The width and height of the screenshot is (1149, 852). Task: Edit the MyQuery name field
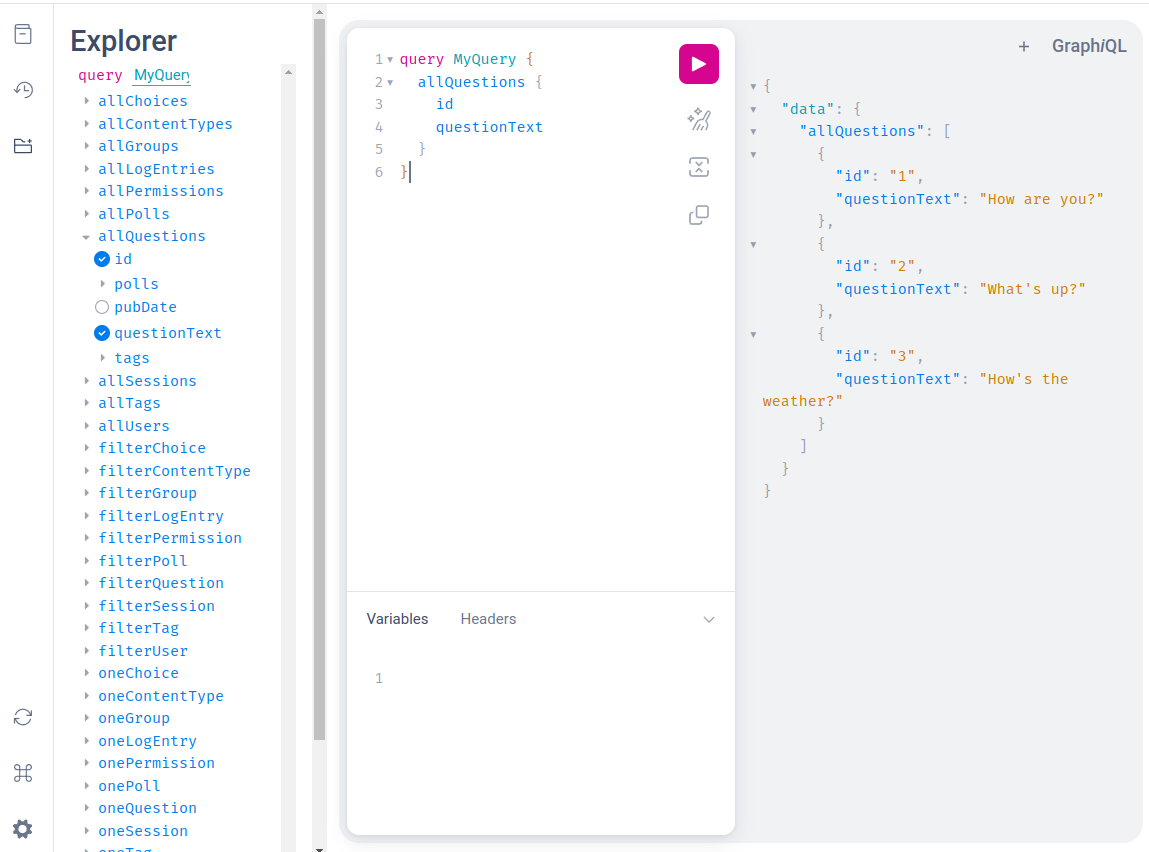[162, 75]
